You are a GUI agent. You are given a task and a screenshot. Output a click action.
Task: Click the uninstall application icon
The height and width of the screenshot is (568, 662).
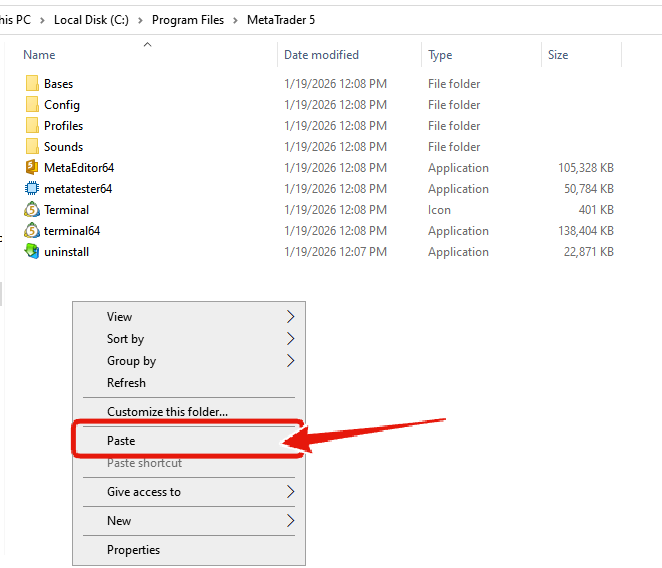[x=32, y=252]
